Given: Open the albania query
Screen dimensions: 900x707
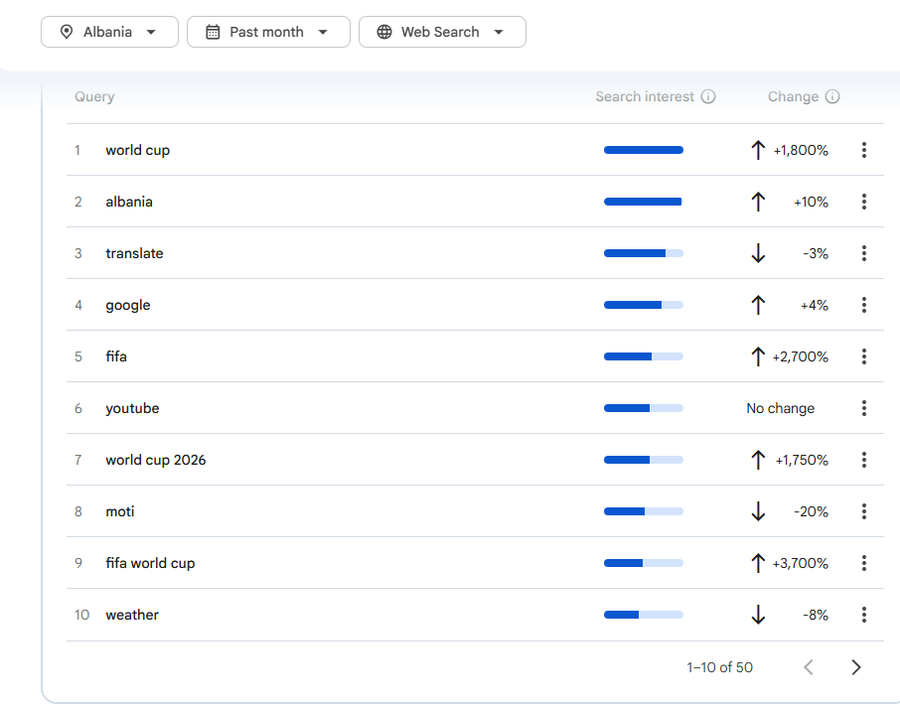Looking at the screenshot, I should (129, 202).
